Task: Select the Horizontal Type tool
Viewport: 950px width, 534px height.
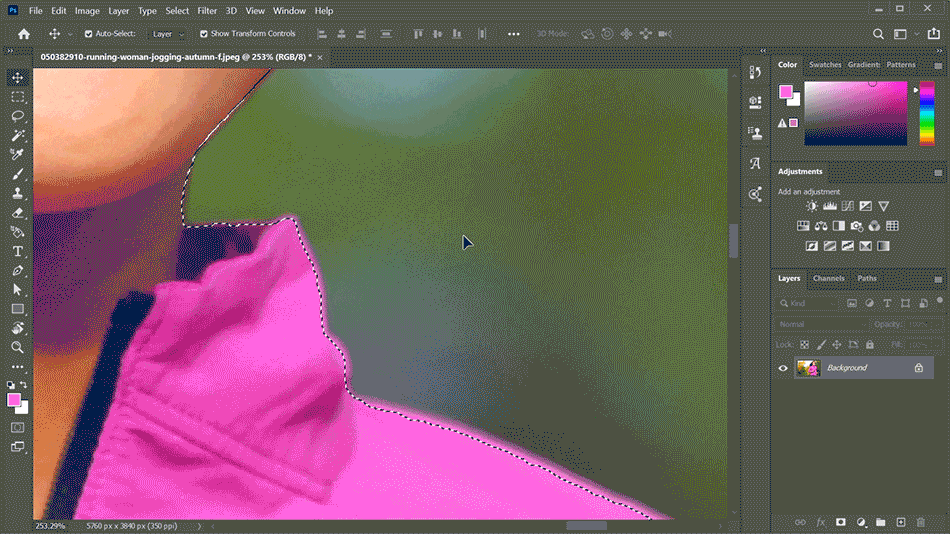Action: (x=18, y=252)
